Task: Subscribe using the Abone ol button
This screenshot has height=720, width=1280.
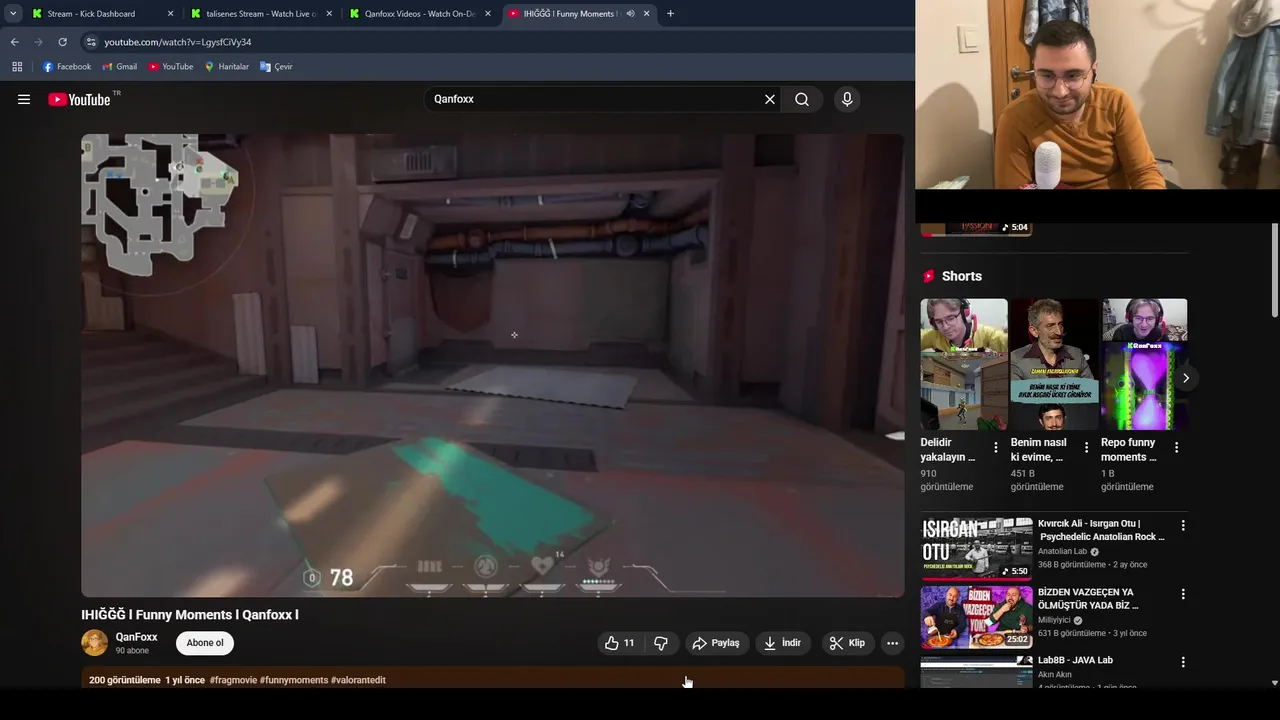Action: click(205, 643)
